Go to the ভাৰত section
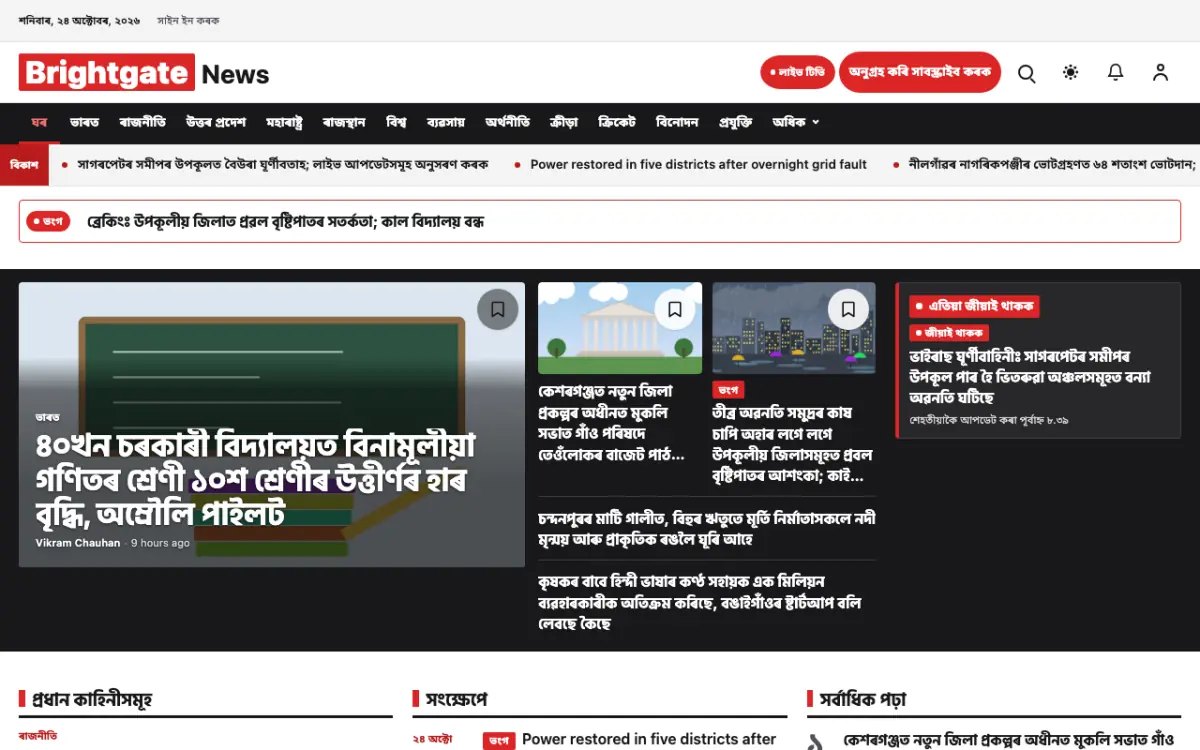 [x=84, y=122]
